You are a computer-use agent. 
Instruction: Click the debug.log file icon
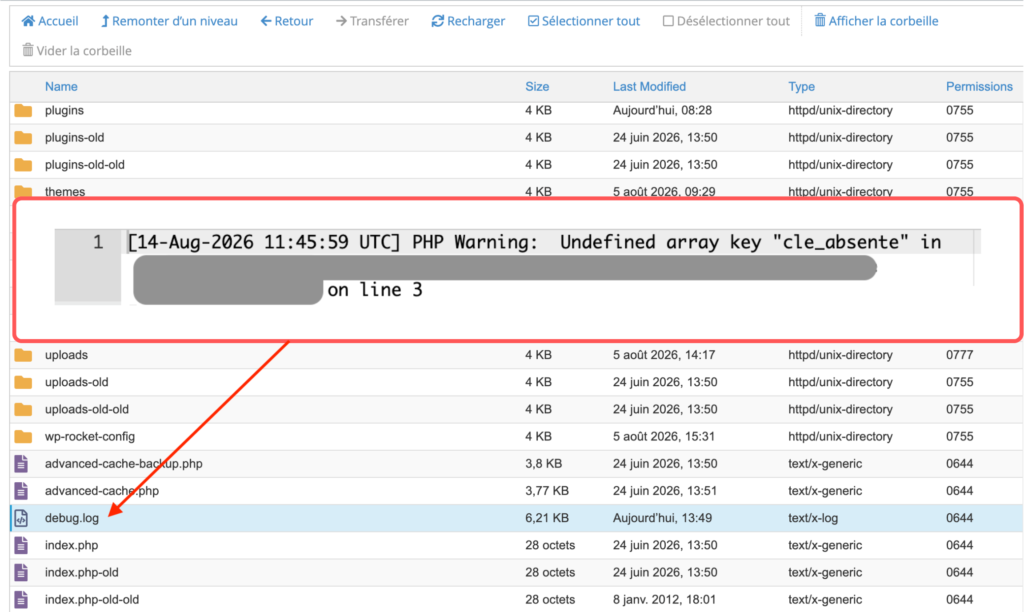(21, 518)
